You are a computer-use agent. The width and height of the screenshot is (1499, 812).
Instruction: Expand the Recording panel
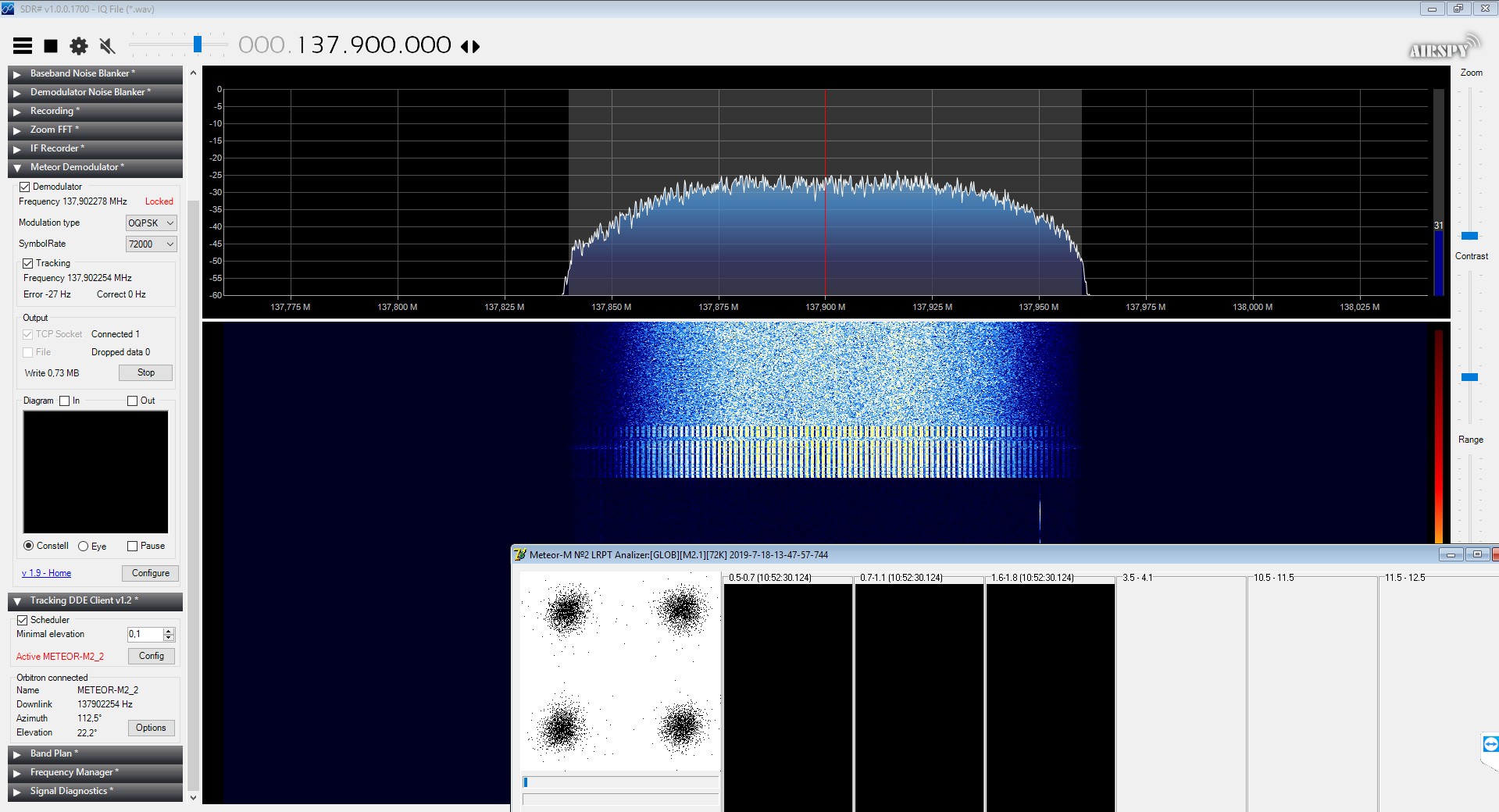pyautogui.click(x=95, y=111)
